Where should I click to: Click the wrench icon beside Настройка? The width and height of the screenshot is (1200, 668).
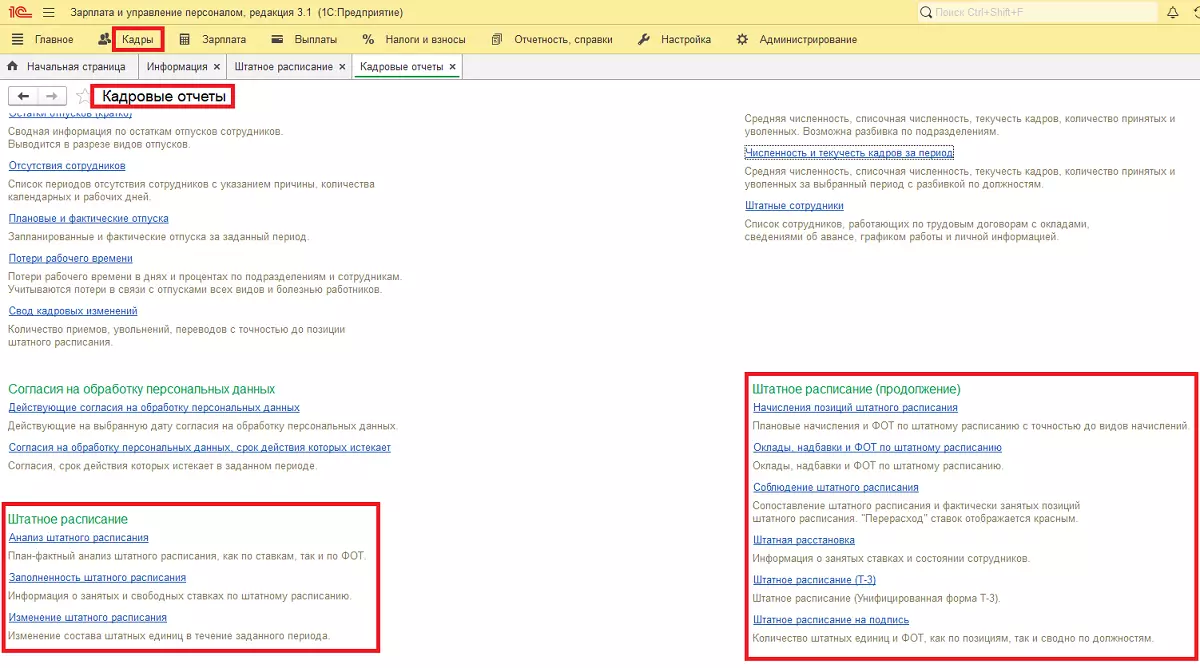[643, 40]
